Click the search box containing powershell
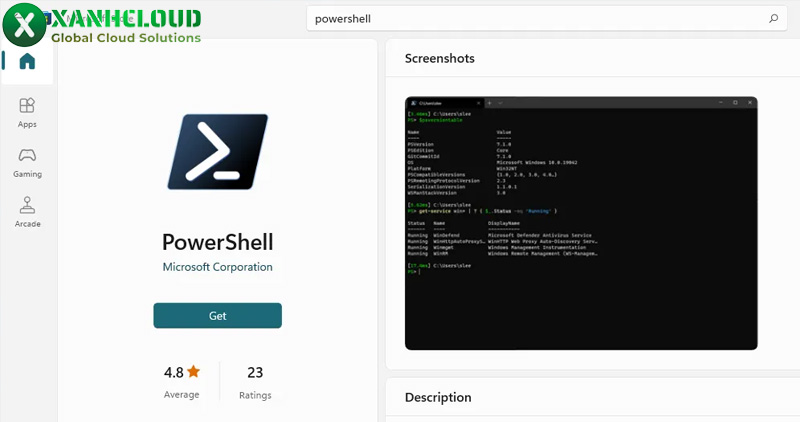The width and height of the screenshot is (800, 422). click(x=546, y=19)
